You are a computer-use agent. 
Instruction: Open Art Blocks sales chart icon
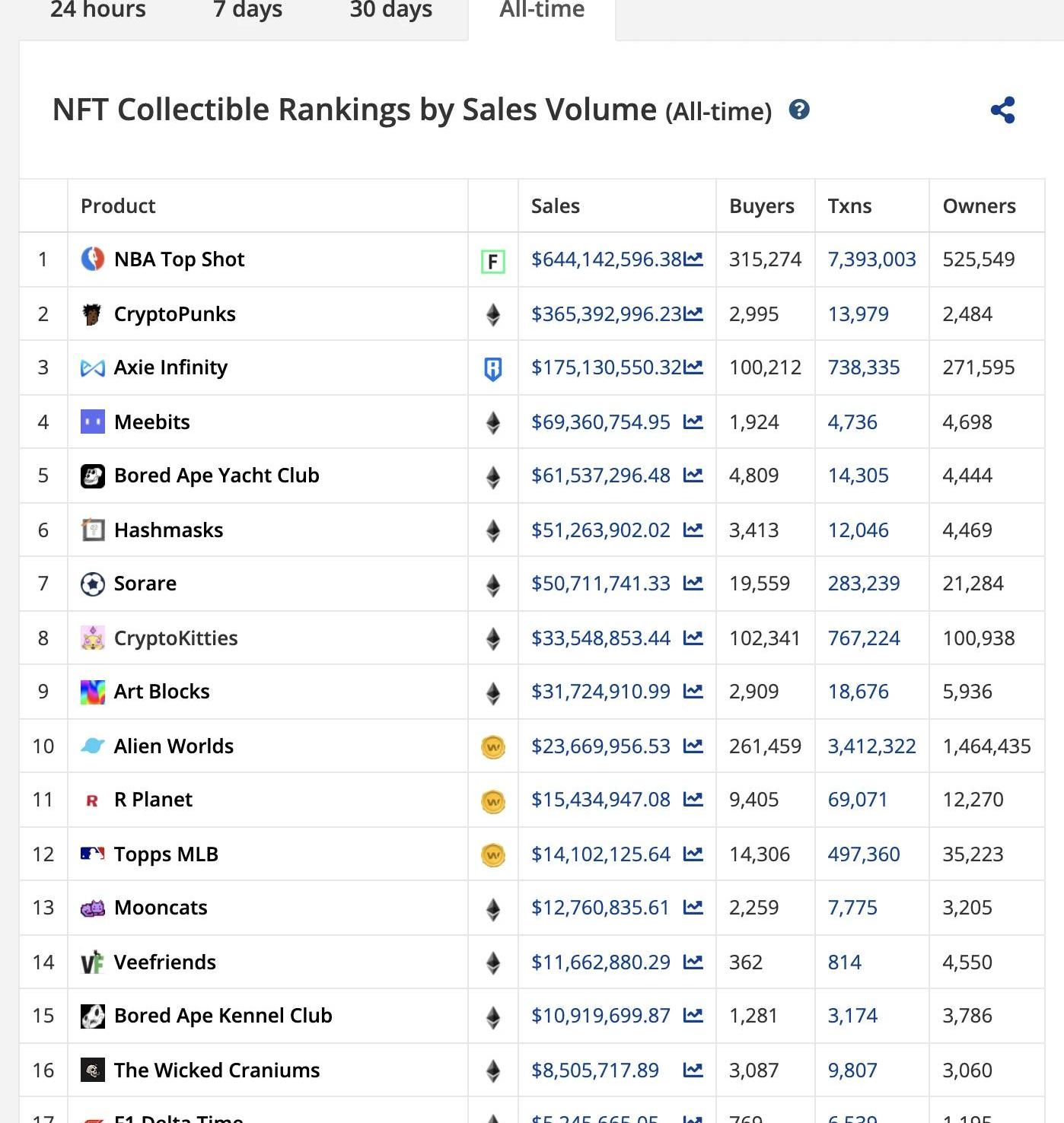point(693,692)
